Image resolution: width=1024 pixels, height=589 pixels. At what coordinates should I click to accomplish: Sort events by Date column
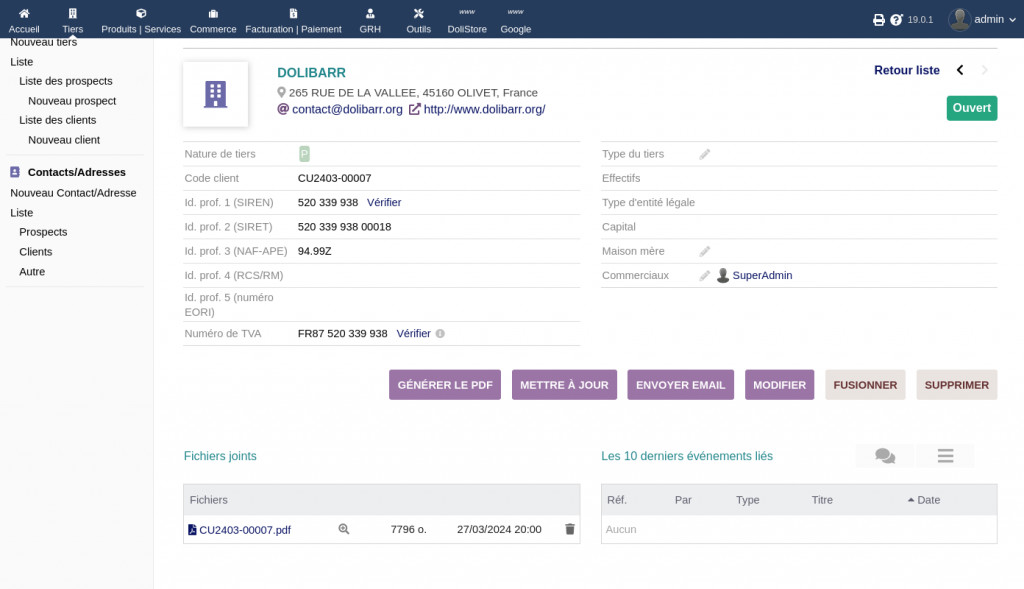[928, 500]
